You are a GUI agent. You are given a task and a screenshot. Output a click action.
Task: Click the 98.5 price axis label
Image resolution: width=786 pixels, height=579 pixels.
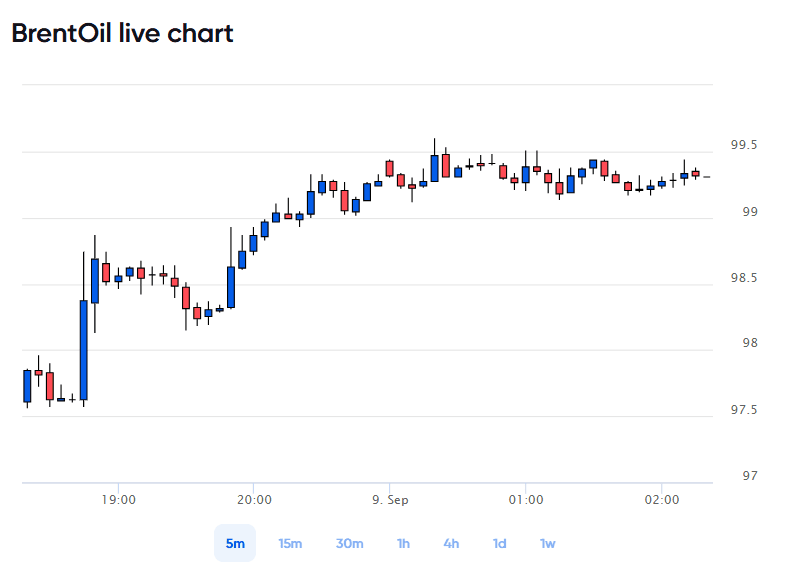tap(744, 278)
